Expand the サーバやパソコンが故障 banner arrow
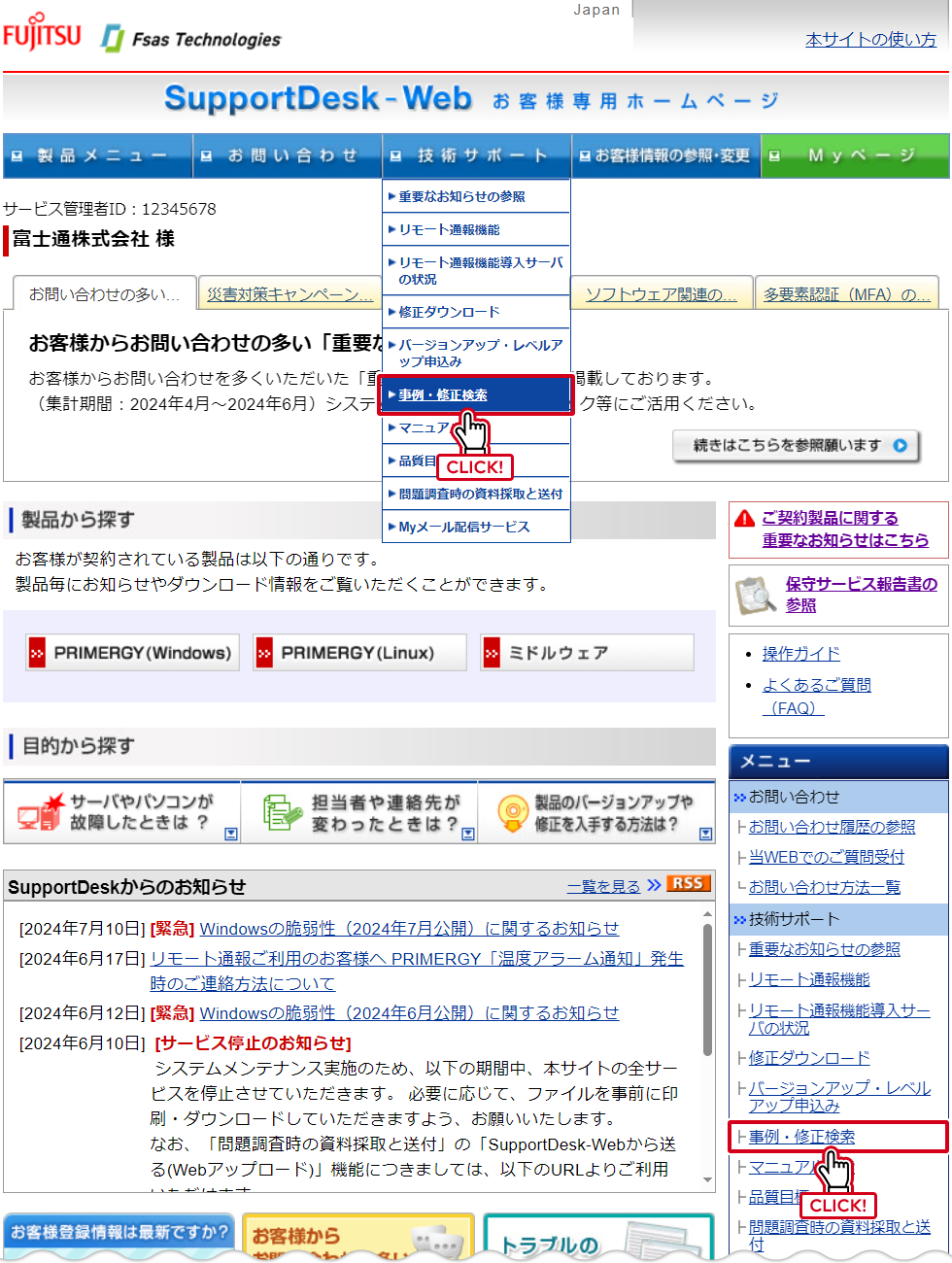Image resolution: width=952 pixels, height=1263 pixels. [x=231, y=834]
